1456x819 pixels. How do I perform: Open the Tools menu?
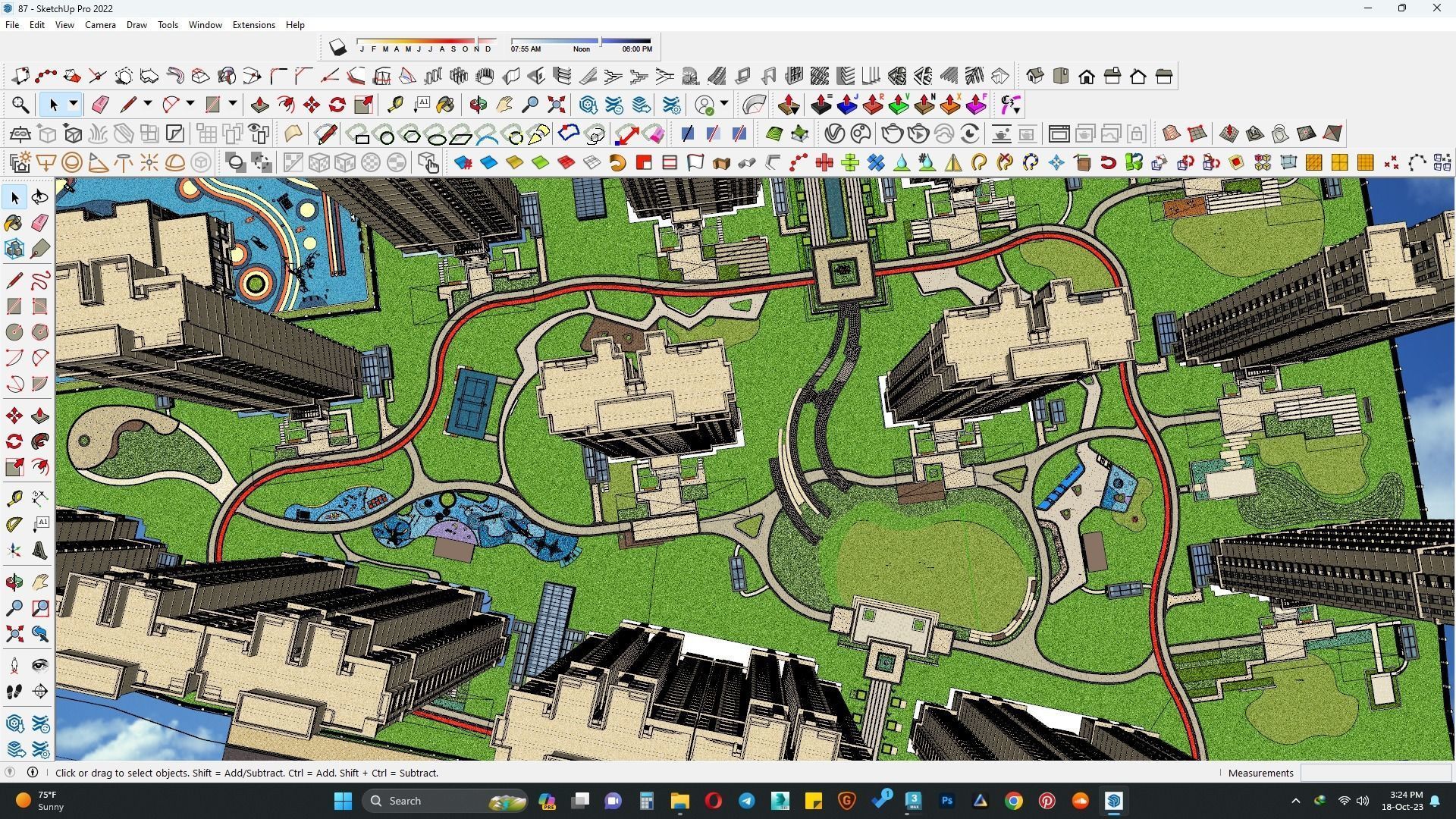168,25
